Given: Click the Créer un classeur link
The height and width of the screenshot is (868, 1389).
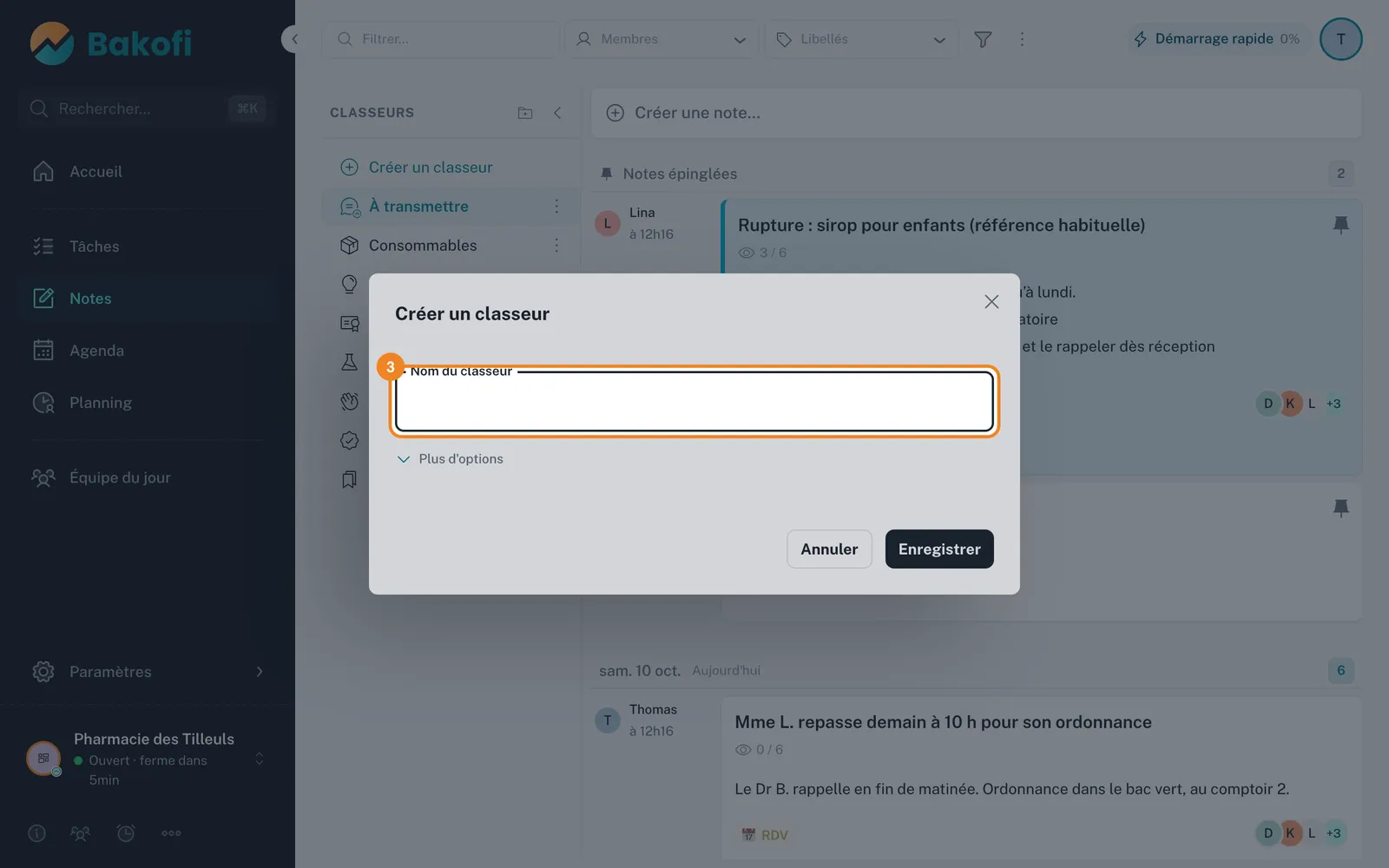Looking at the screenshot, I should coord(431,168).
